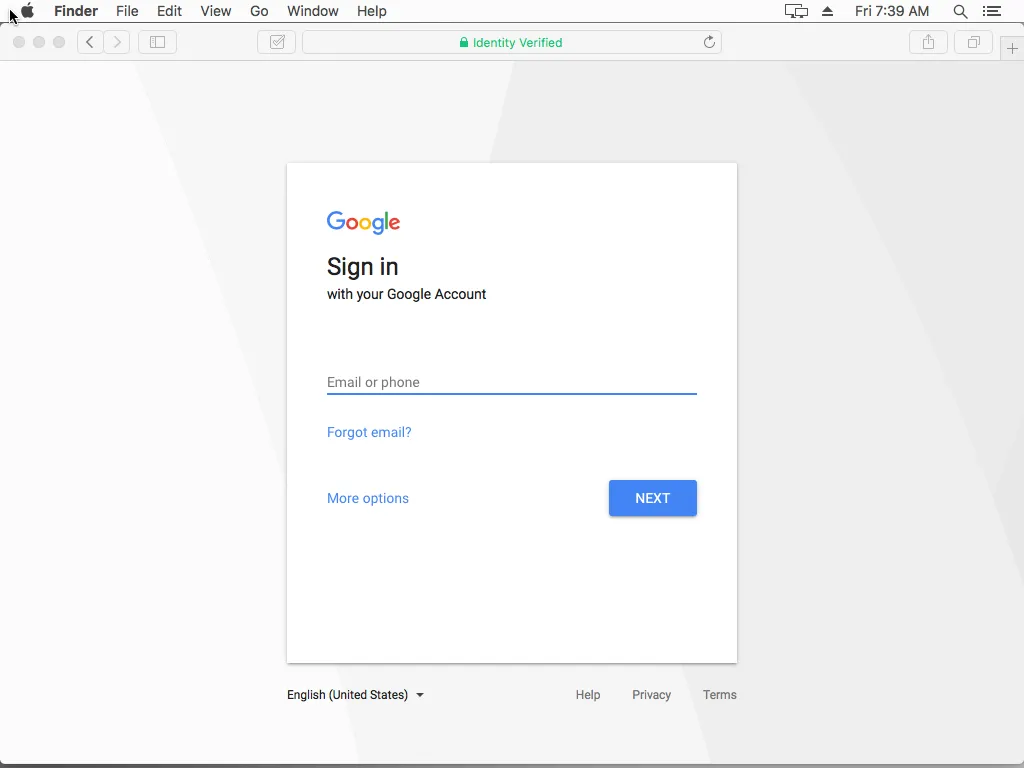Open Notification Center
This screenshot has height=768, width=1024.
click(x=992, y=11)
